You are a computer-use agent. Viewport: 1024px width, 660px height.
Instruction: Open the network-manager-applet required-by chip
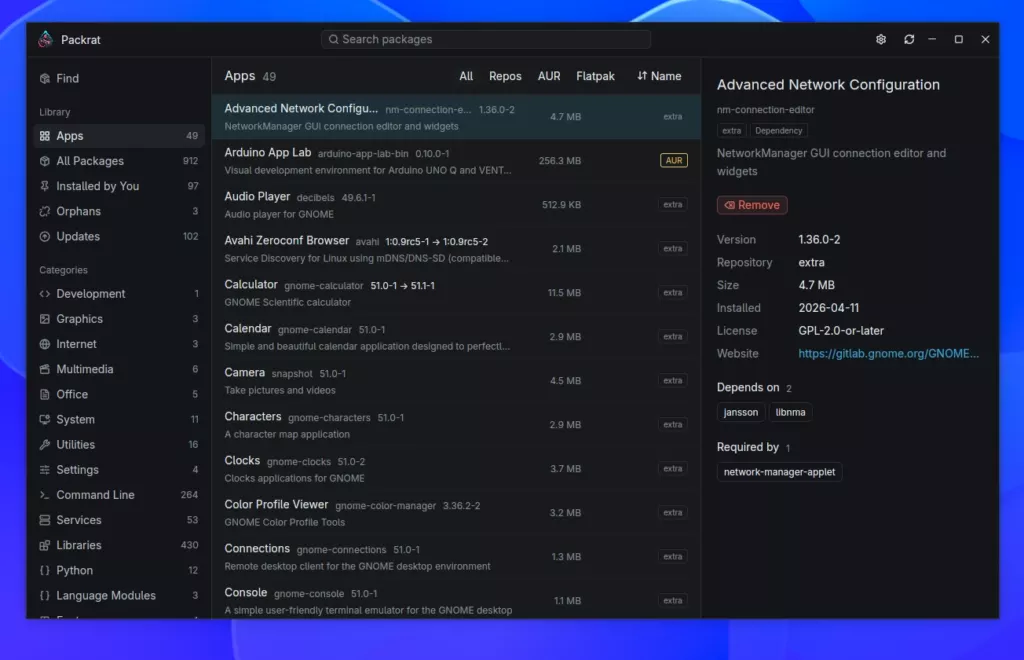point(779,472)
